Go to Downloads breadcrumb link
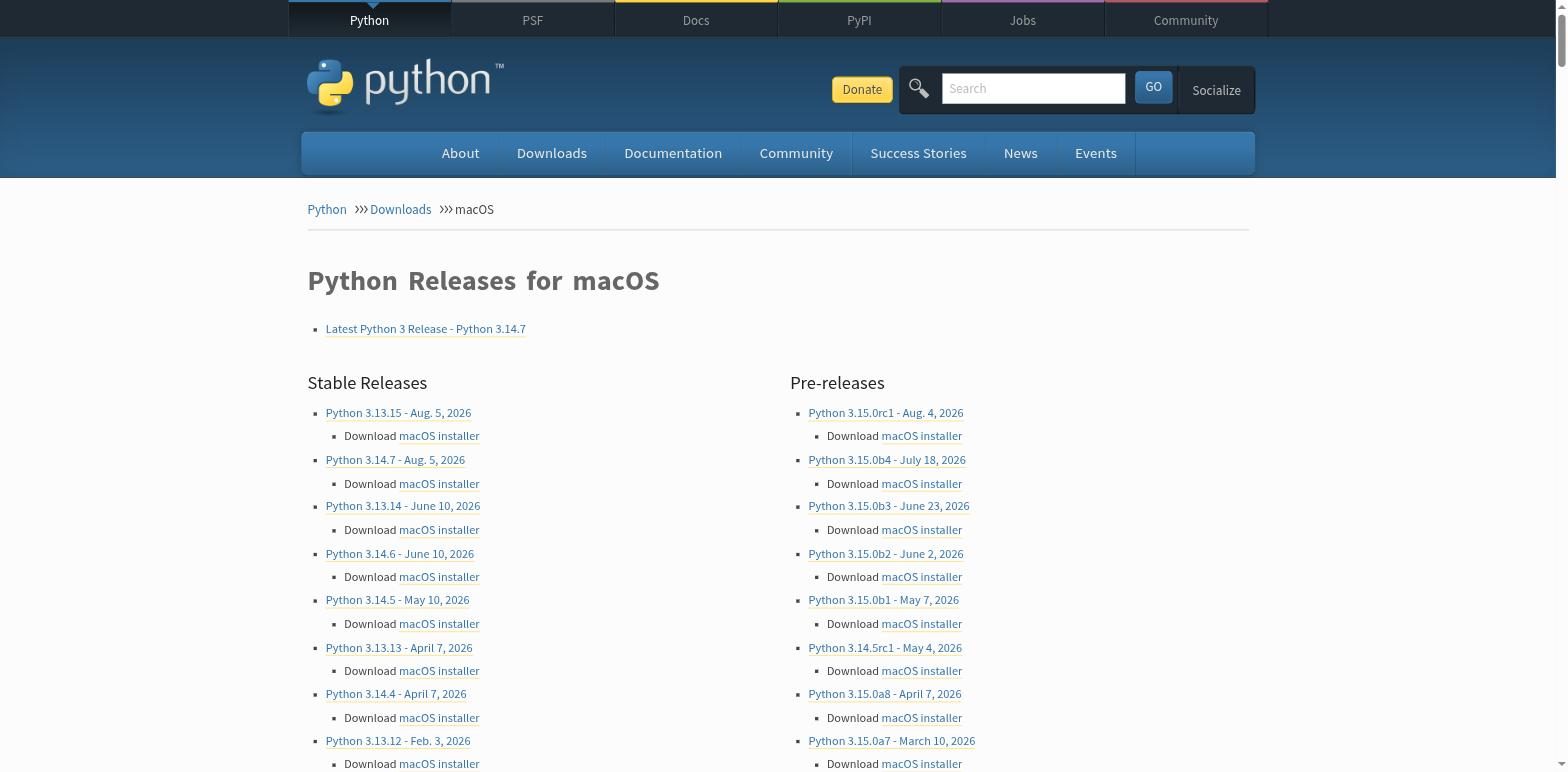 click(400, 209)
